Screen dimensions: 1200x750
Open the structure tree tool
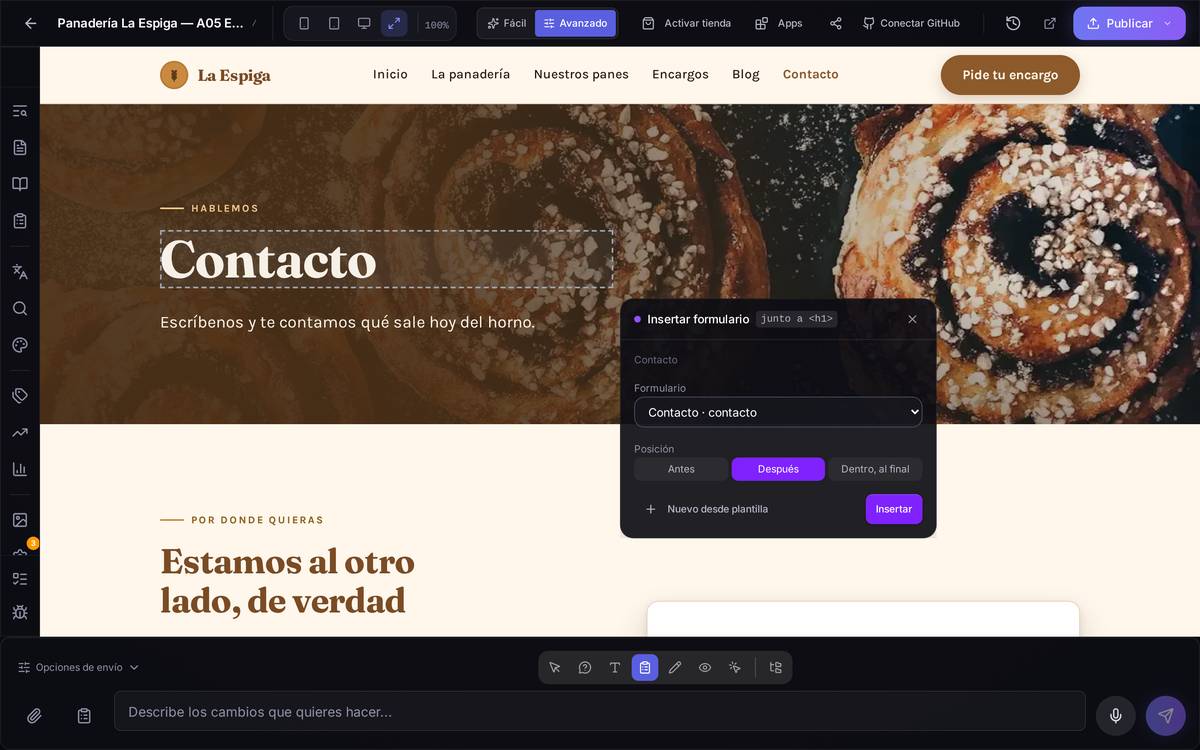pyautogui.click(x=775, y=667)
